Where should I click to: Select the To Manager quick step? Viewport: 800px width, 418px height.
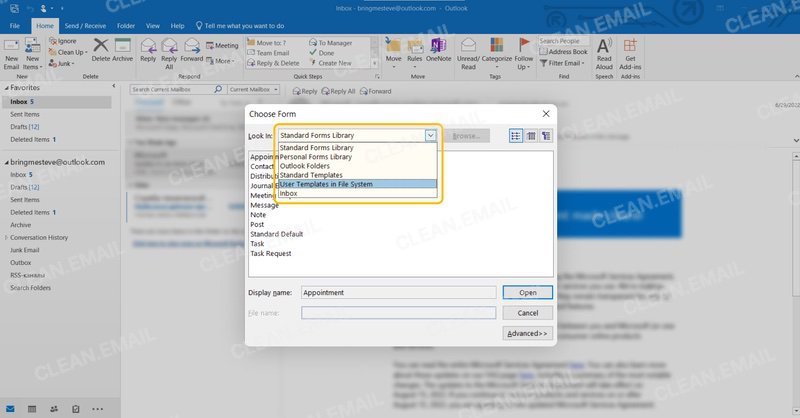[x=331, y=43]
